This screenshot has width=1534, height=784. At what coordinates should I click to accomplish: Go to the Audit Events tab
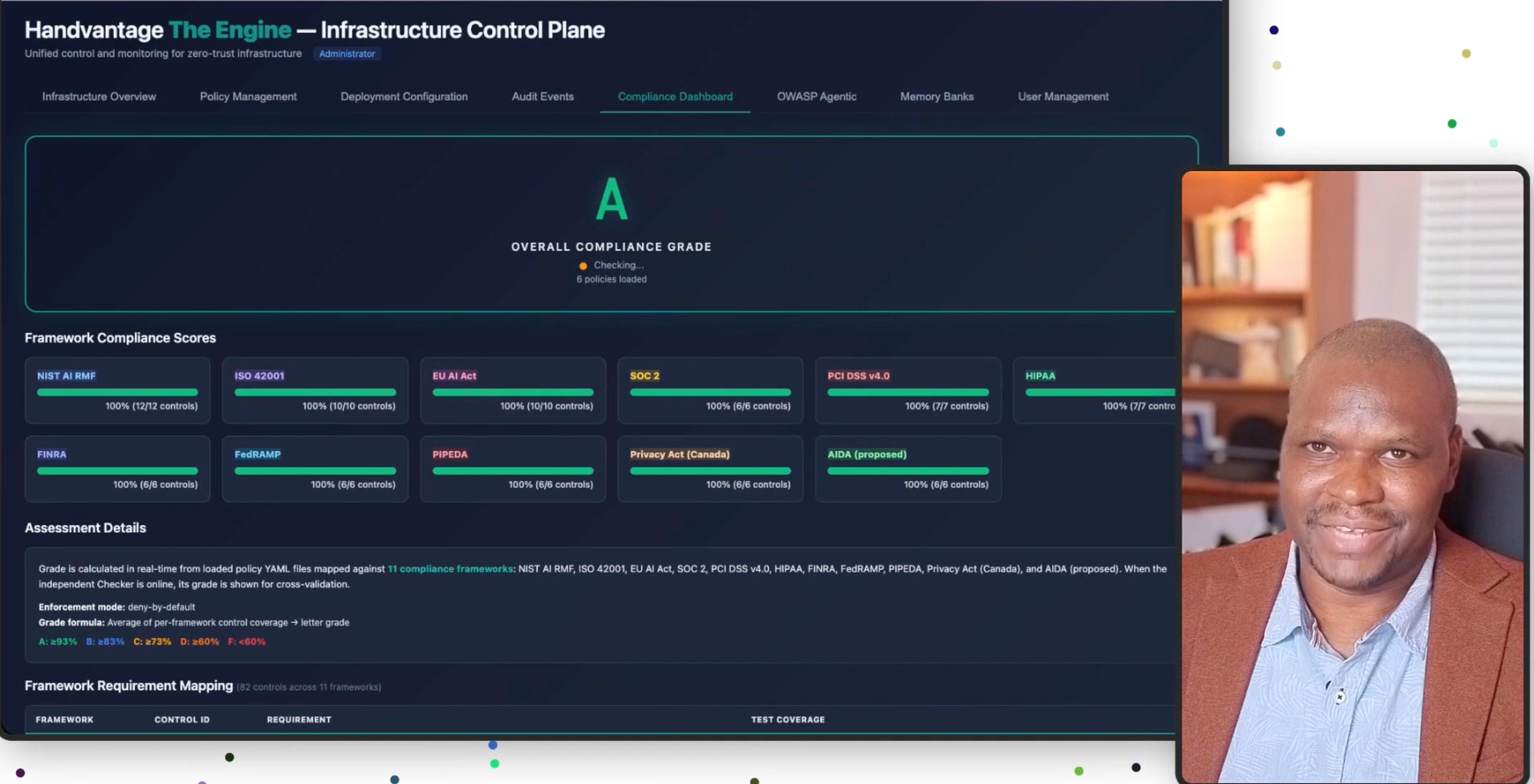(x=543, y=96)
